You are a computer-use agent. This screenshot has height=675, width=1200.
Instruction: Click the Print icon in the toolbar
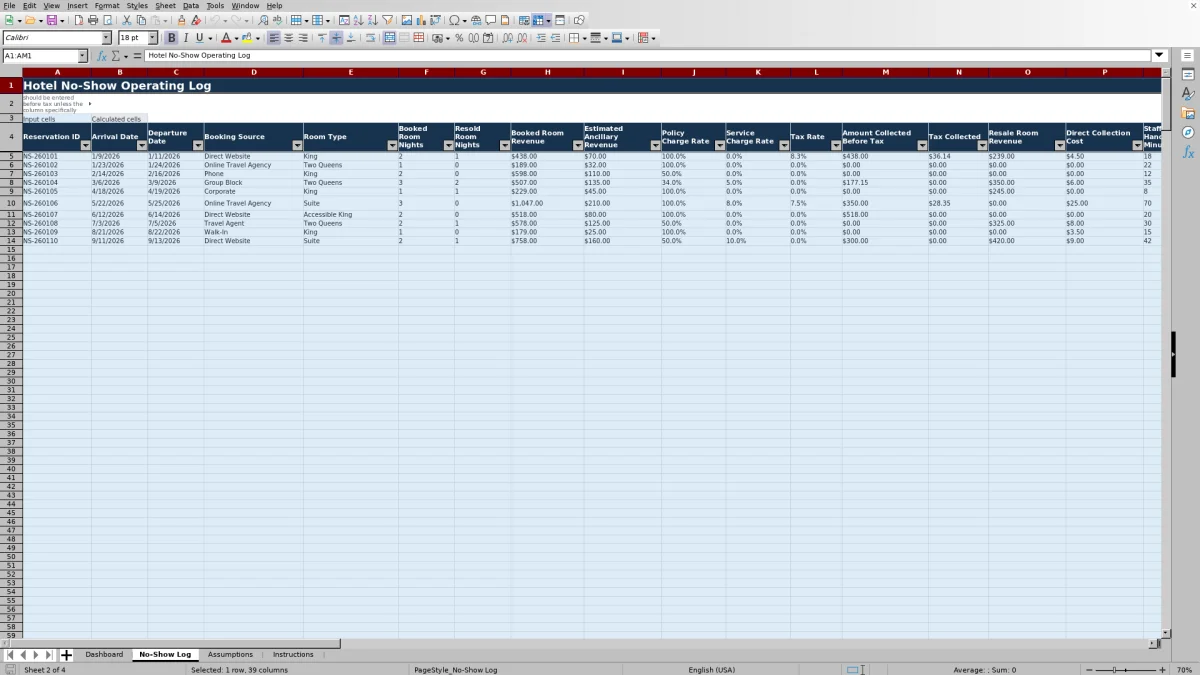93,20
